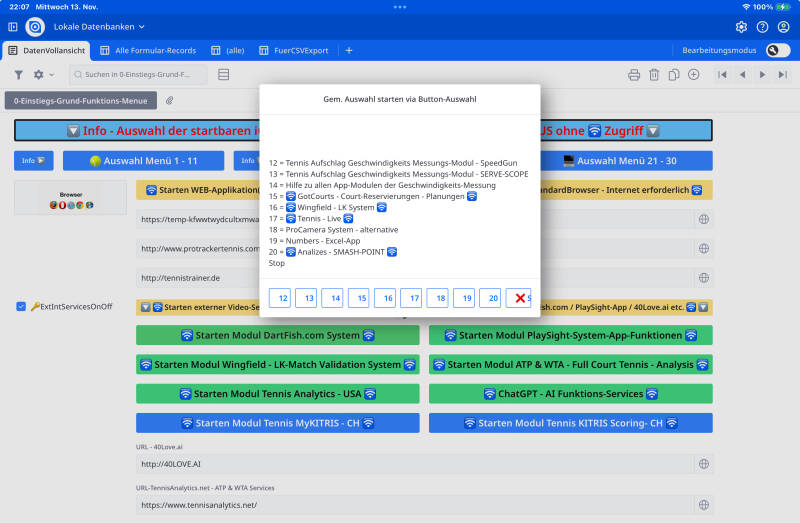
Task: Add new record with plus circle icon
Action: pos(694,75)
